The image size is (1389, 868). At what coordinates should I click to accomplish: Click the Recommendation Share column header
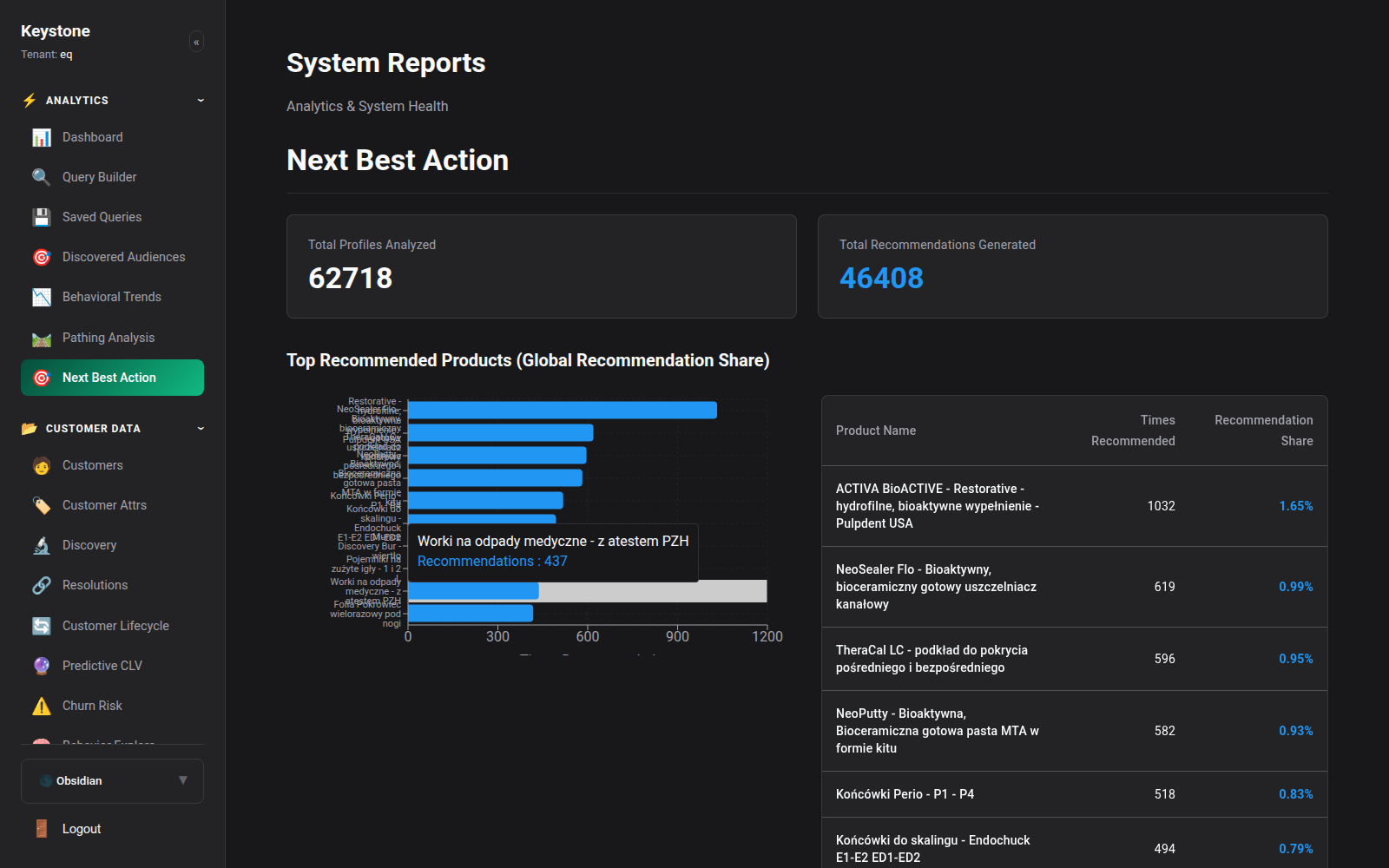coord(1263,431)
